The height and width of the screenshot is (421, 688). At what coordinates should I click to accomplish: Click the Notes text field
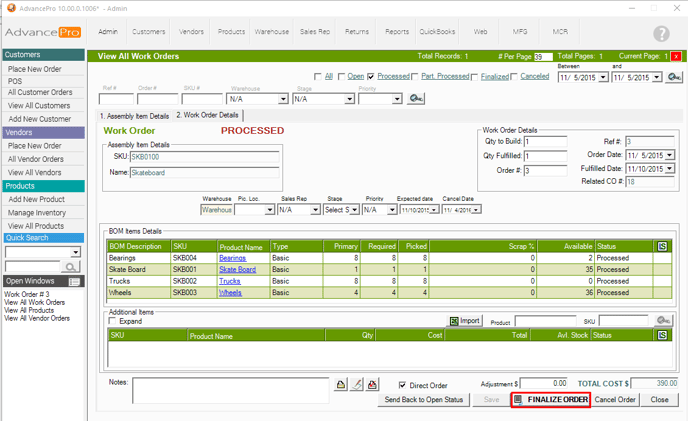pos(230,390)
